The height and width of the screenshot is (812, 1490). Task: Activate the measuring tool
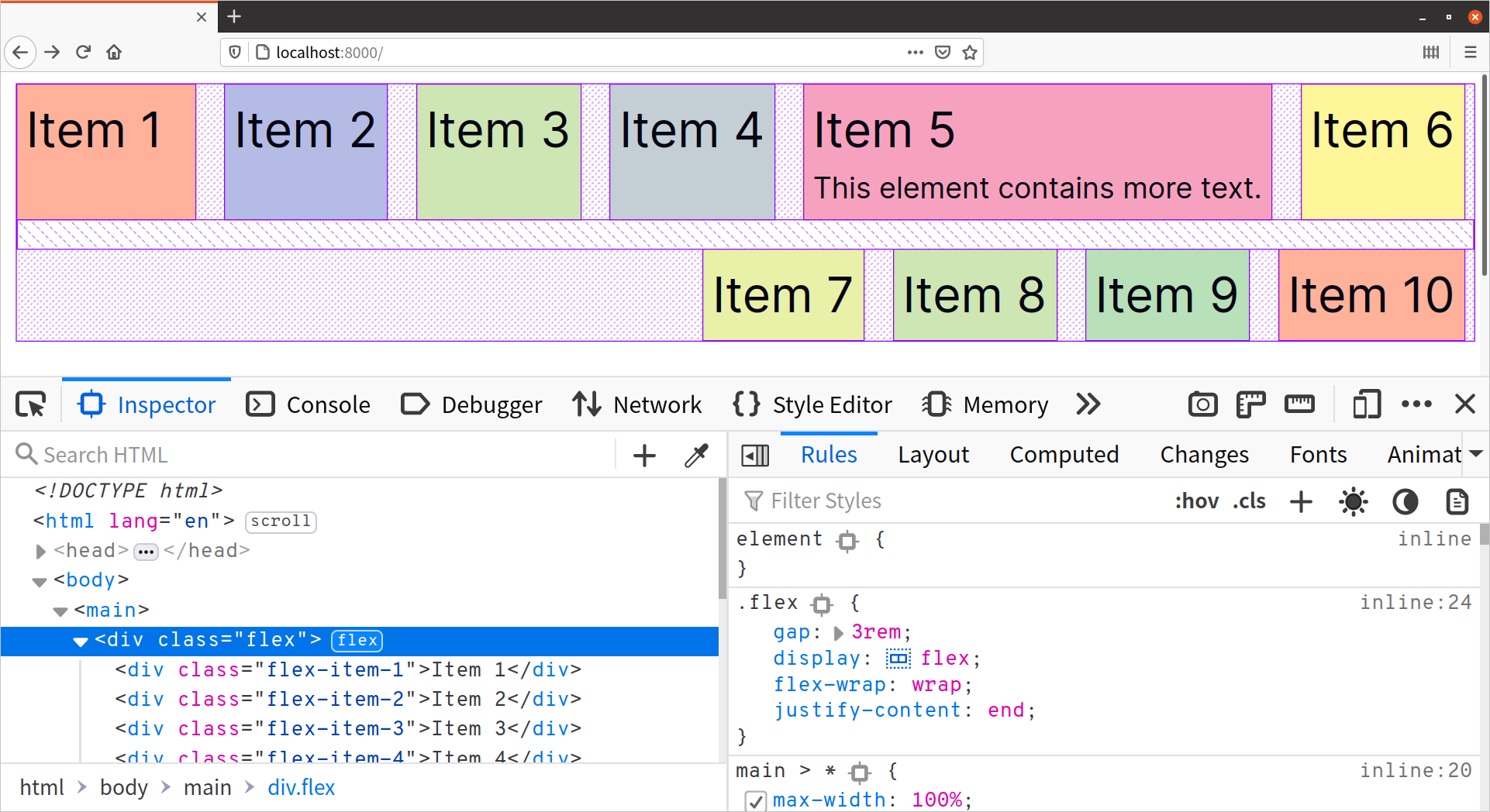pyautogui.click(x=1299, y=404)
